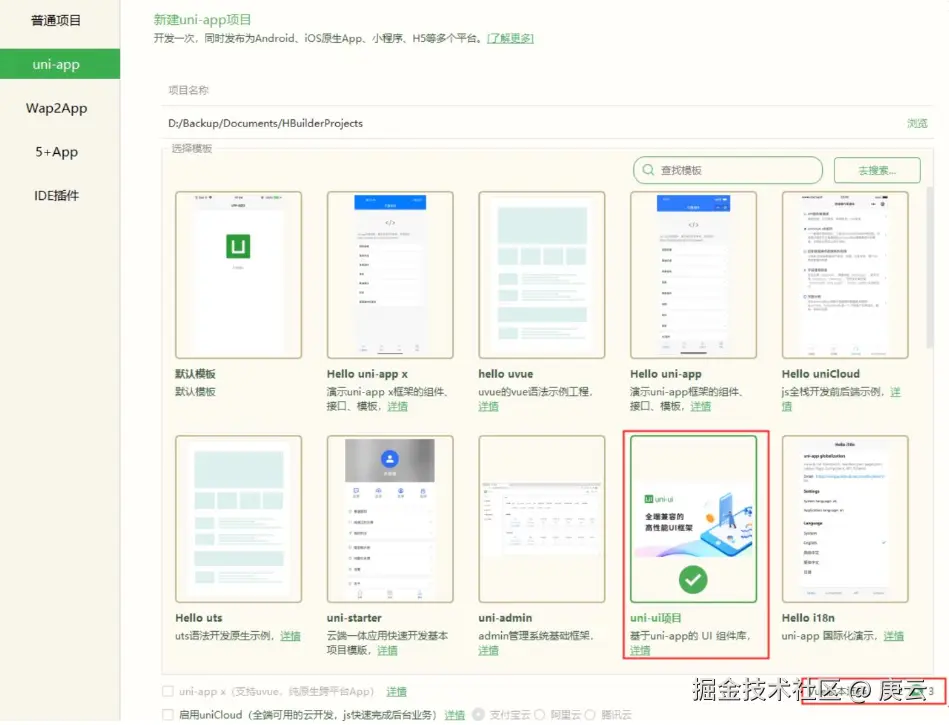Select the Hello uni-app template thumbnail

coord(693,275)
